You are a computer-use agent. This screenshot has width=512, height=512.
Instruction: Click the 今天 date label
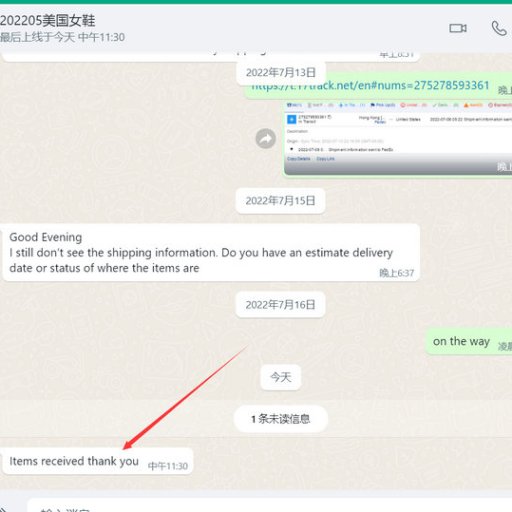(x=280, y=377)
